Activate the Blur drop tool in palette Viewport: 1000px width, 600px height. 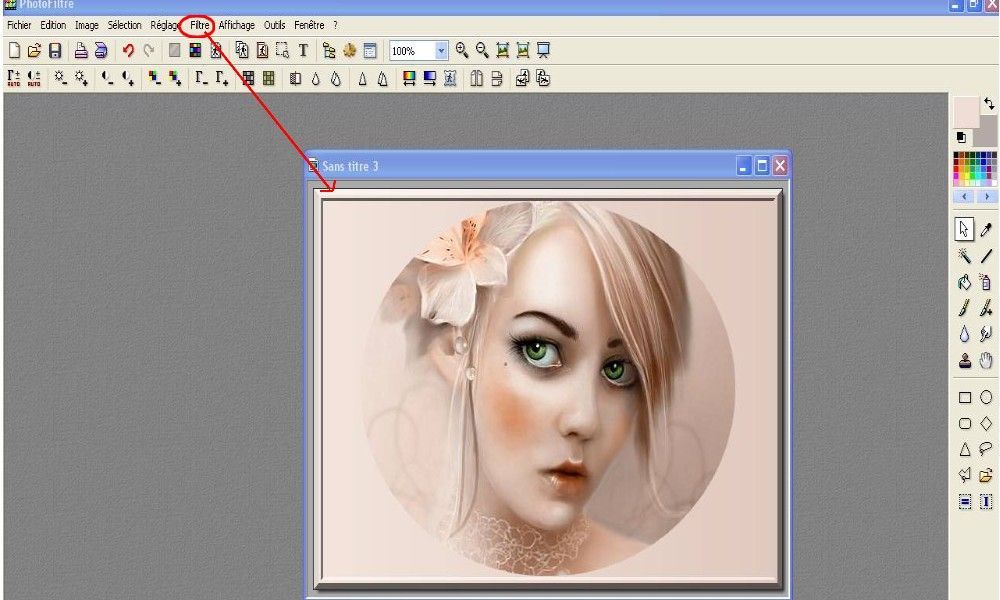tap(964, 333)
